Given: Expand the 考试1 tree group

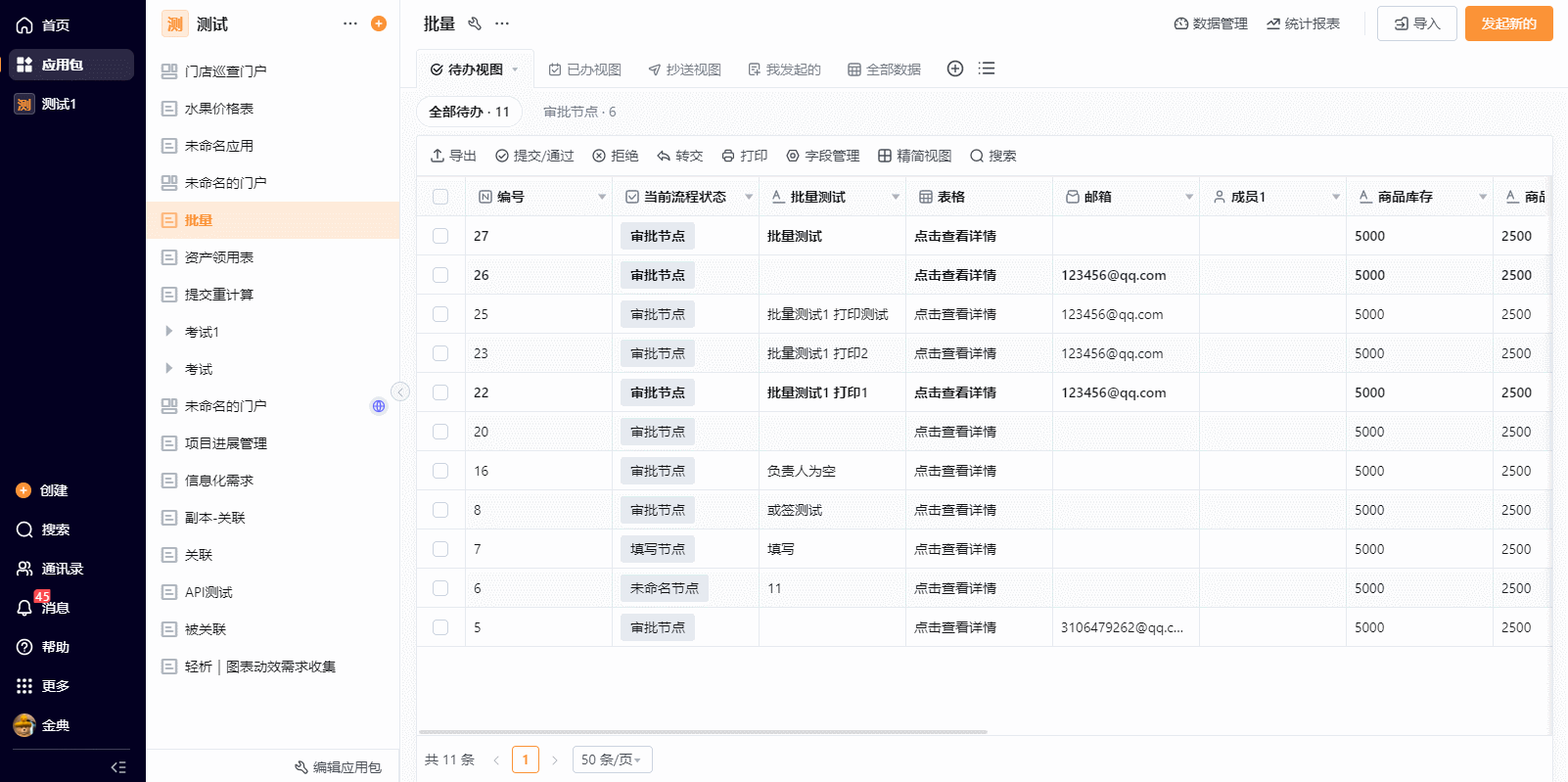Looking at the screenshot, I should click(169, 332).
